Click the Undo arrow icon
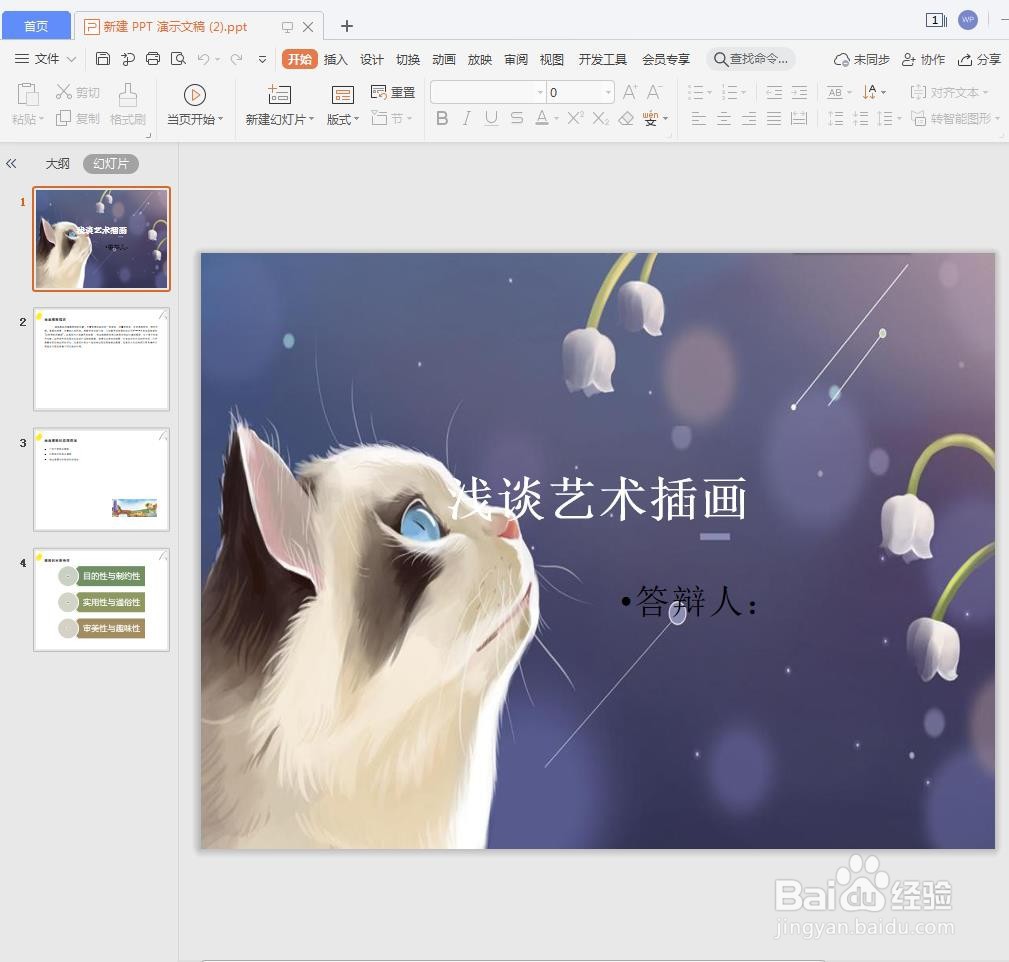1009x962 pixels. tap(203, 59)
